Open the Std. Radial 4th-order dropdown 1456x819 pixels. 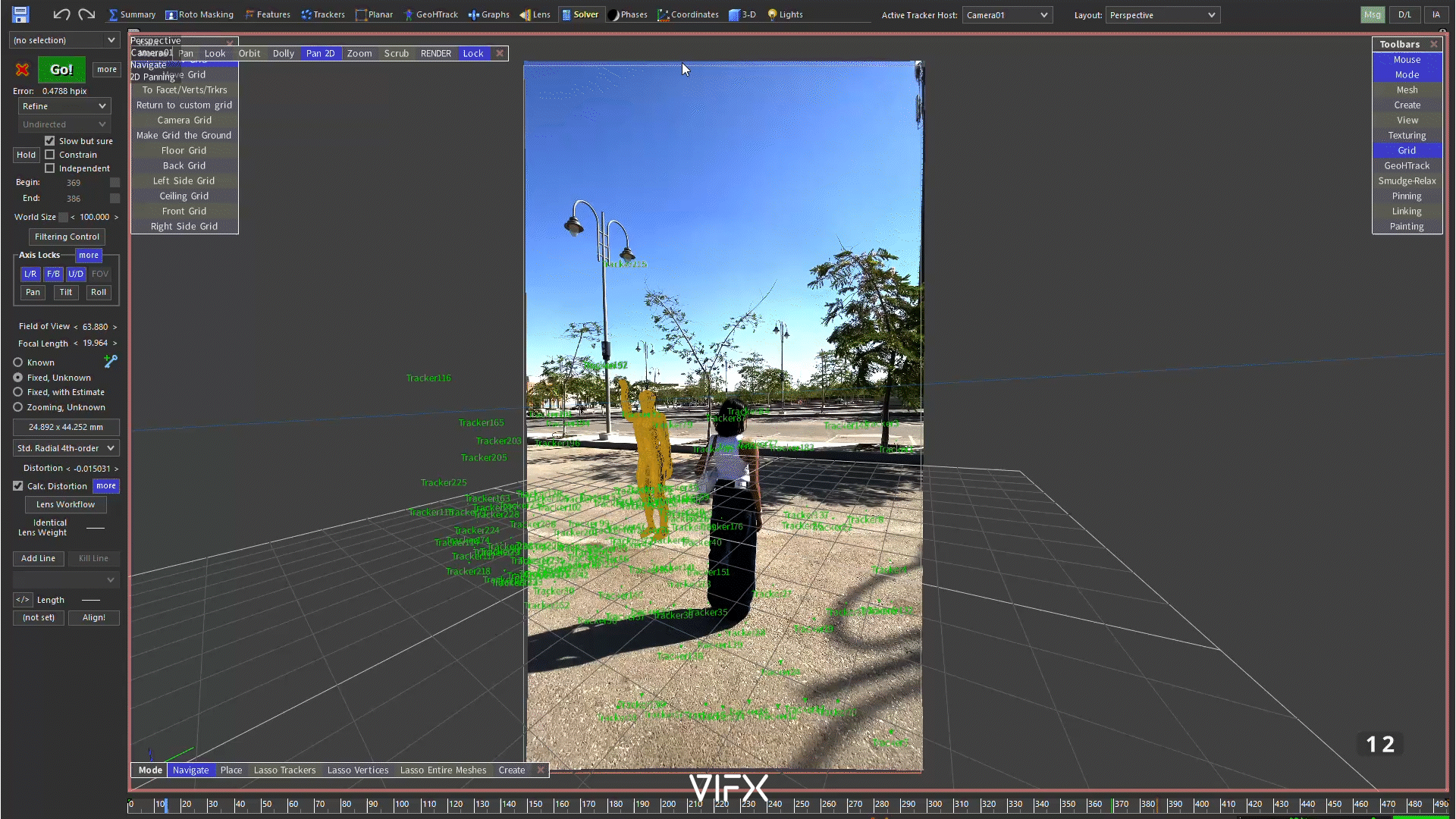[66, 448]
